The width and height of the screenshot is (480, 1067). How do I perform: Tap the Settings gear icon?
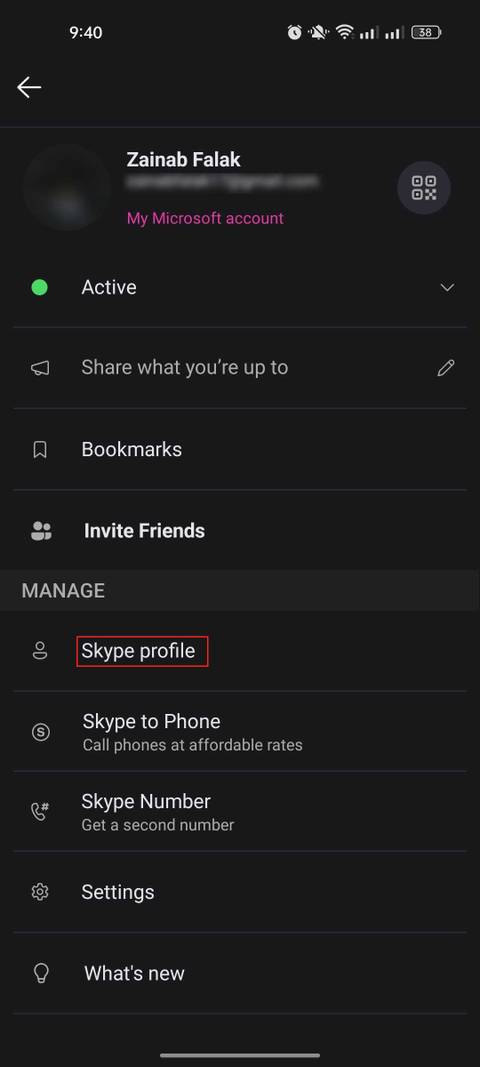pyautogui.click(x=40, y=891)
